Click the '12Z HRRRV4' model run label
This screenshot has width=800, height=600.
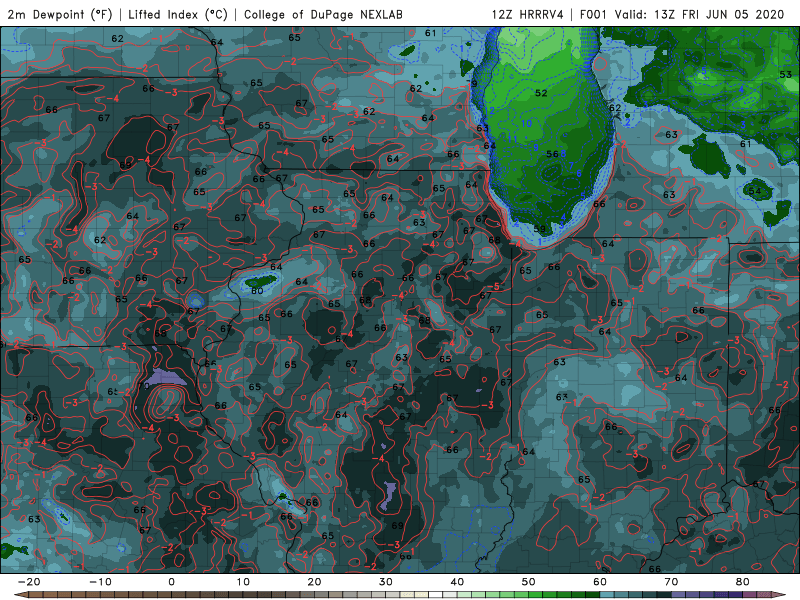(x=528, y=14)
